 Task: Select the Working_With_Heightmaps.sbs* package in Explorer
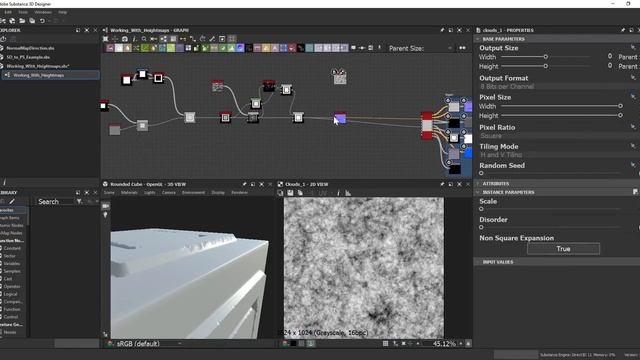click(x=38, y=66)
